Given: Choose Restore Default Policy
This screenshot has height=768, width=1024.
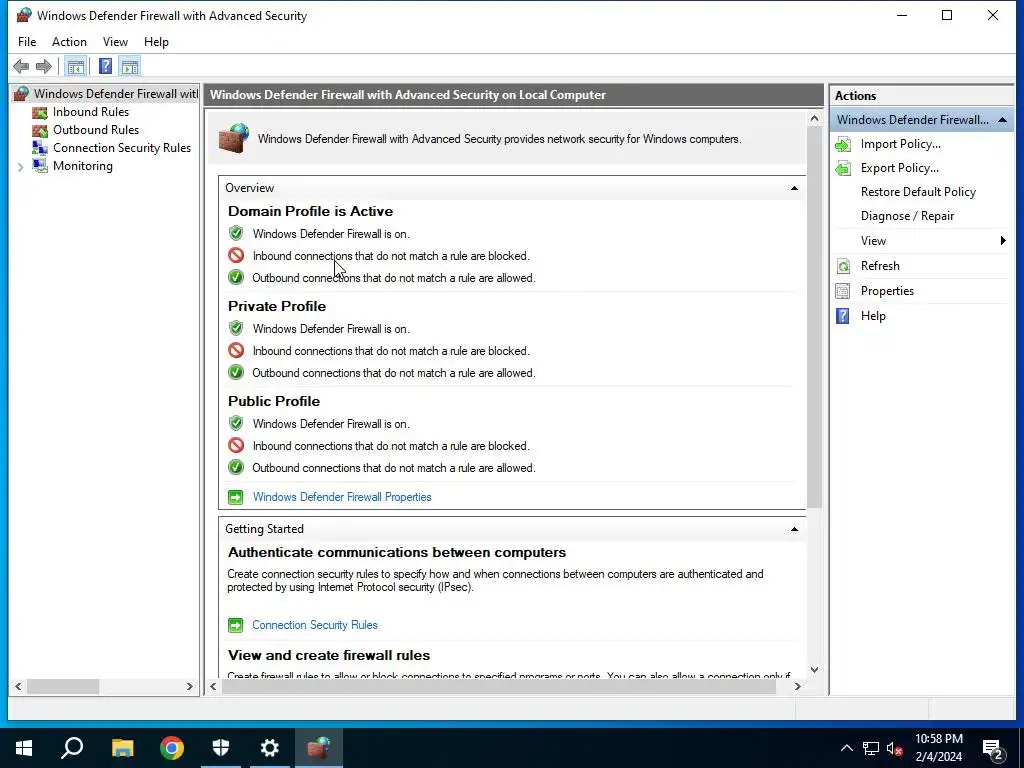Looking at the screenshot, I should pos(918,192).
